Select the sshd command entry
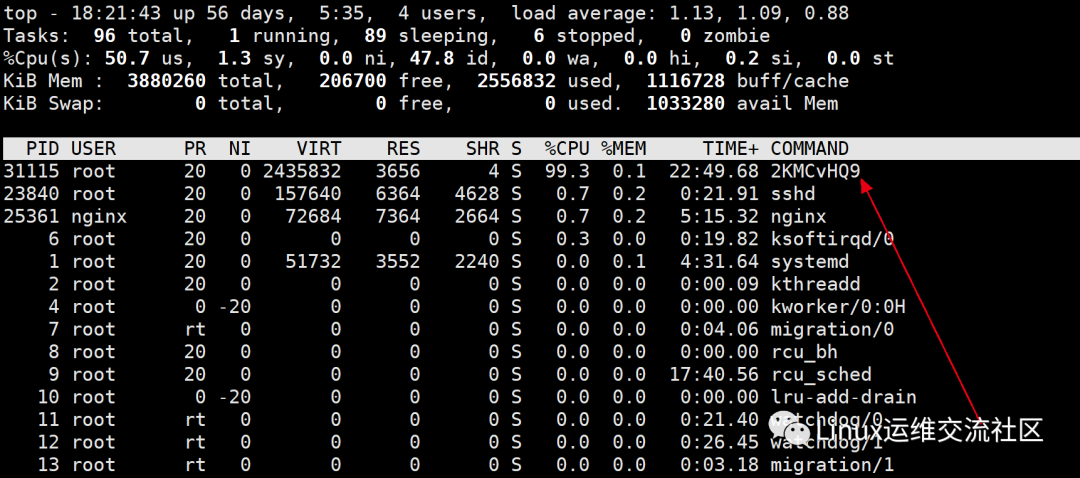1080x478 pixels. (x=793, y=194)
